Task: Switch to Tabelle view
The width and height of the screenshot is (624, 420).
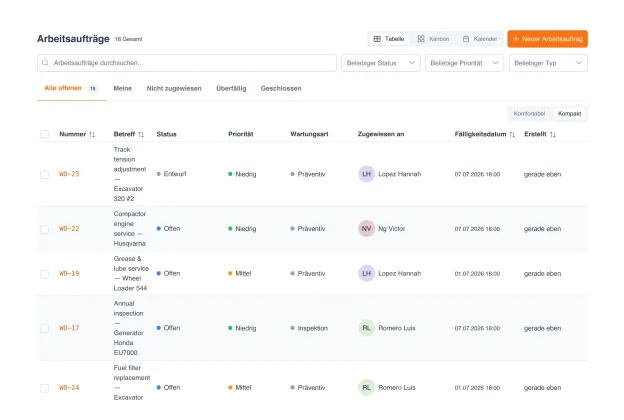Action: tap(389, 39)
